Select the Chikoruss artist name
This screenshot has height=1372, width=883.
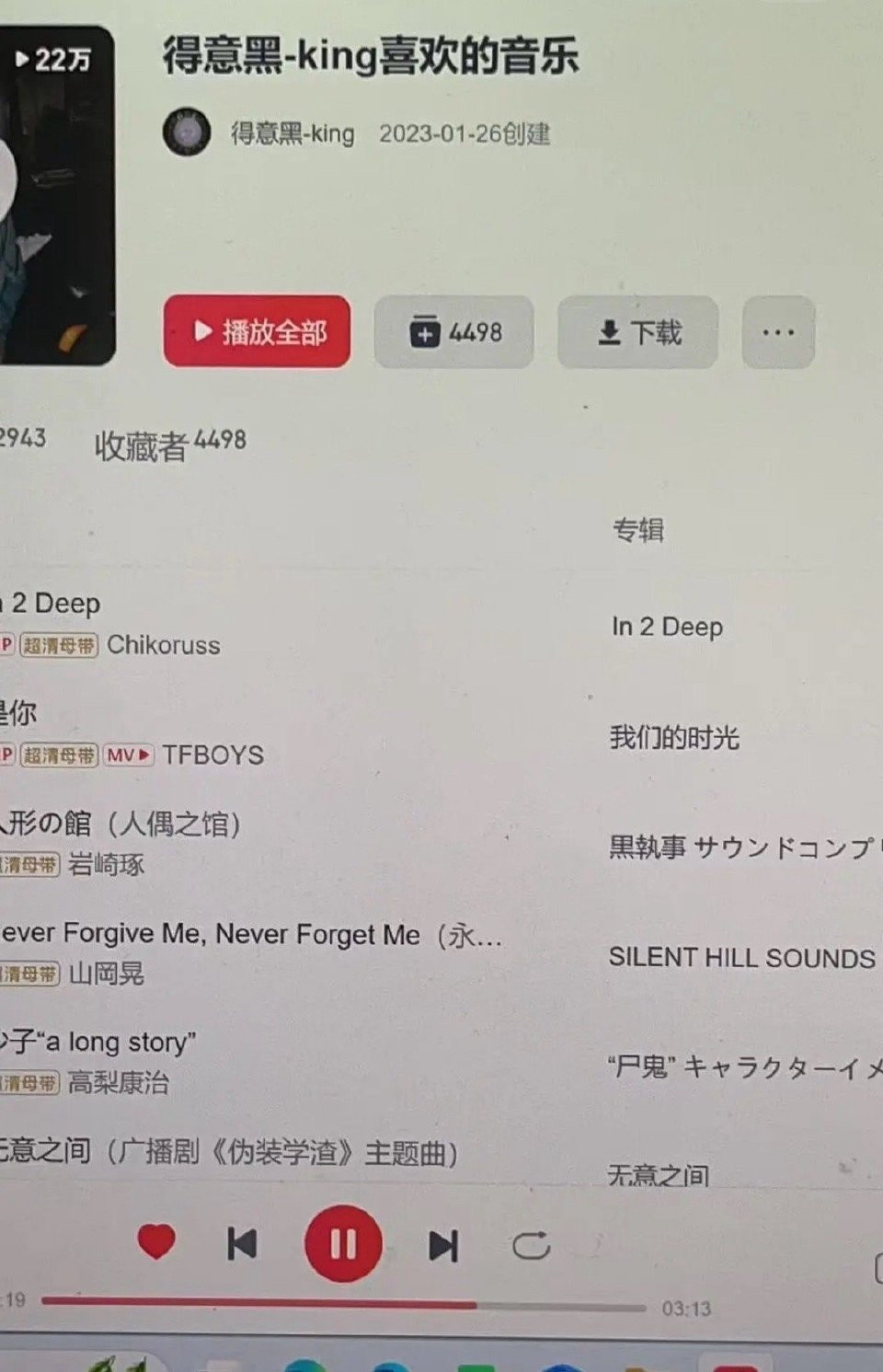(x=164, y=645)
